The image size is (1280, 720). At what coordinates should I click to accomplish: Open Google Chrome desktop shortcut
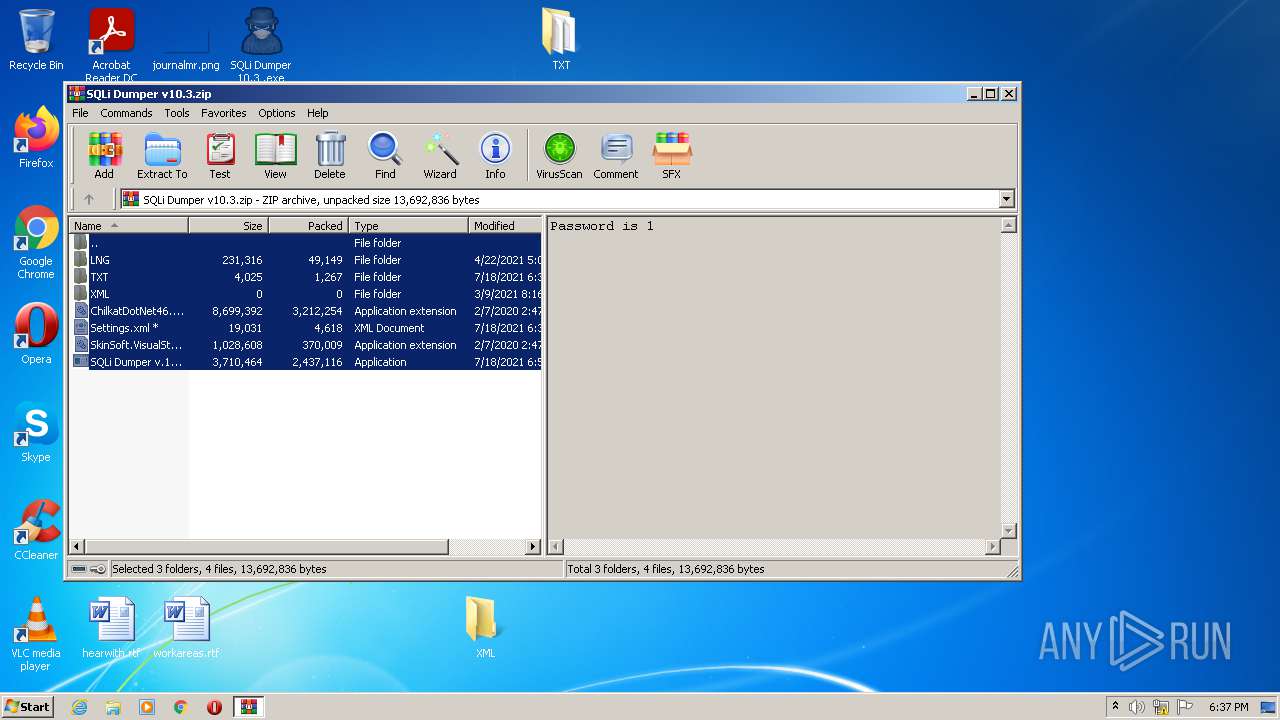[x=36, y=242]
